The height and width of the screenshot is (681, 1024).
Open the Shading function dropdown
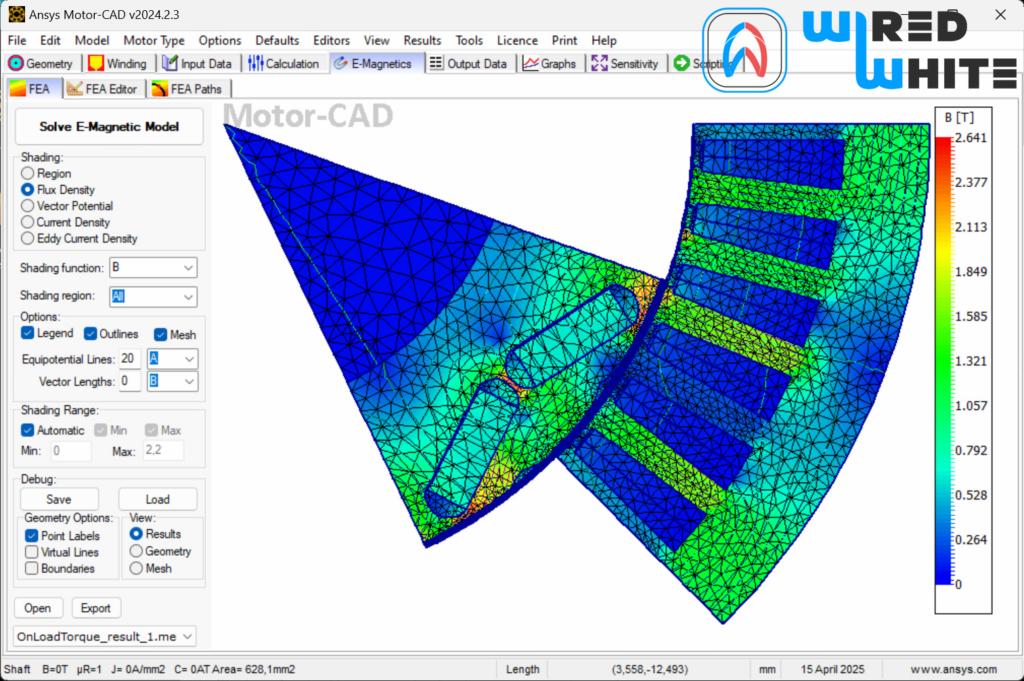click(188, 268)
